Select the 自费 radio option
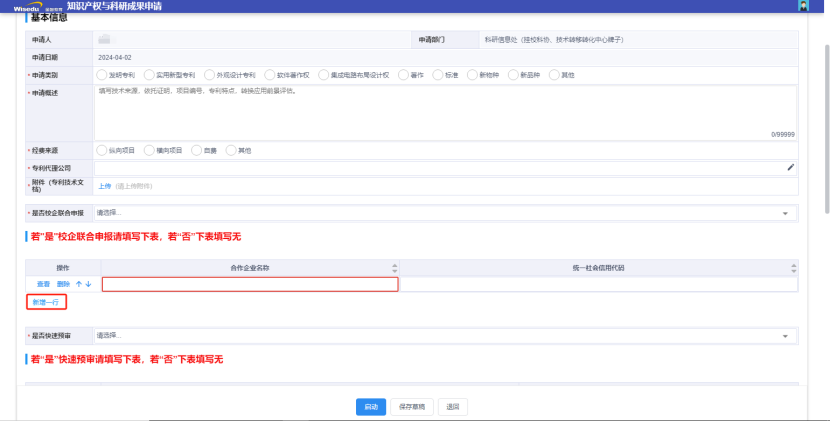 pyautogui.click(x=196, y=150)
